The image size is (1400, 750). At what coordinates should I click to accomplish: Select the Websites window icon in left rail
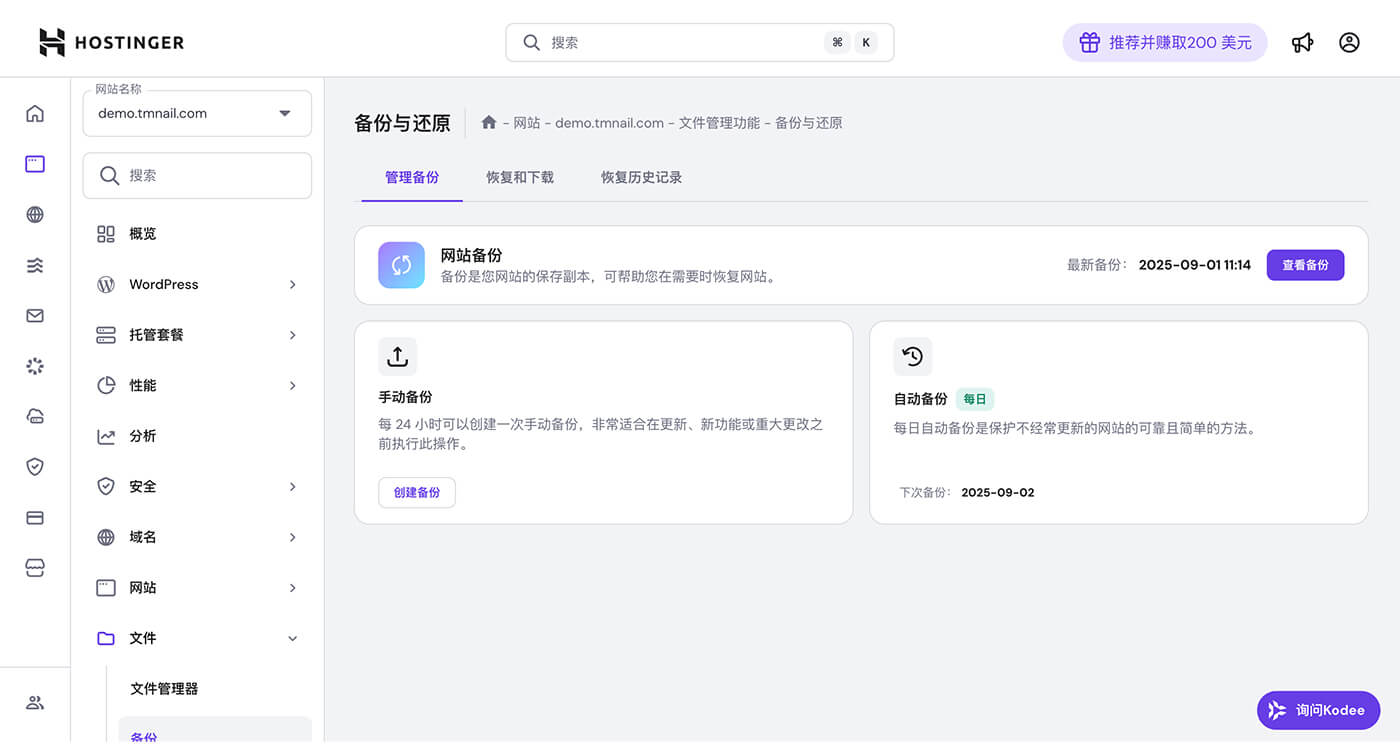click(35, 164)
